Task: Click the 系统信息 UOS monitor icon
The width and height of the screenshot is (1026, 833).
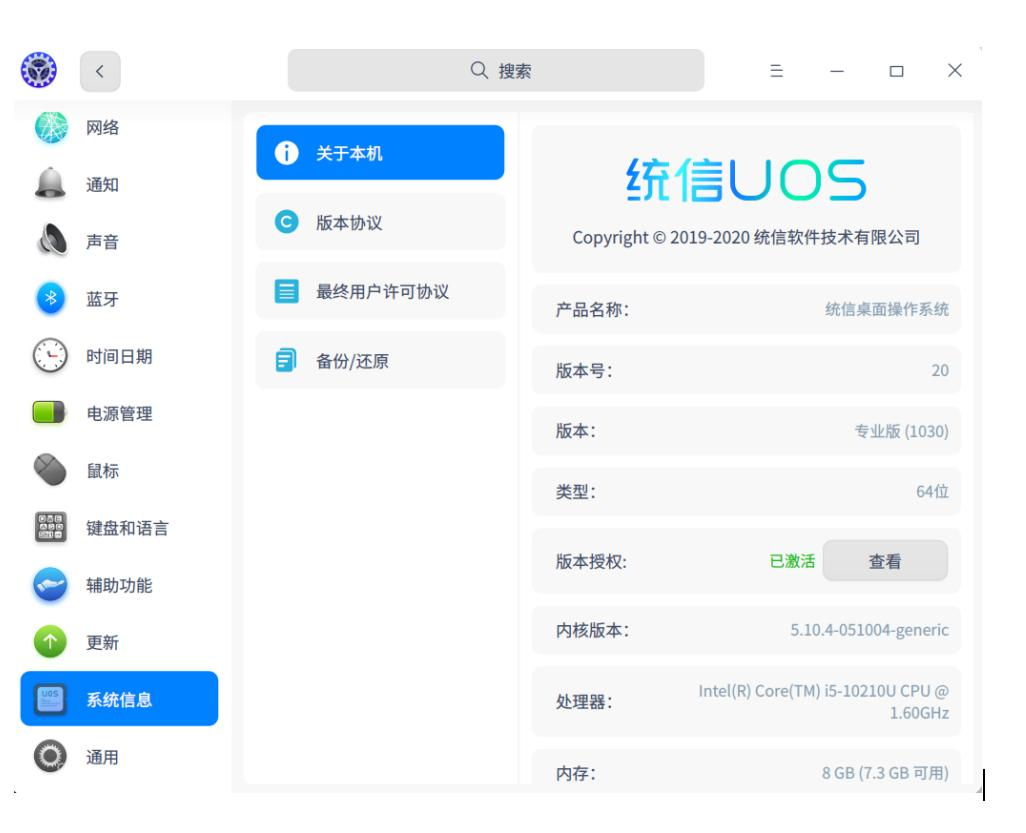Action: tap(50, 699)
